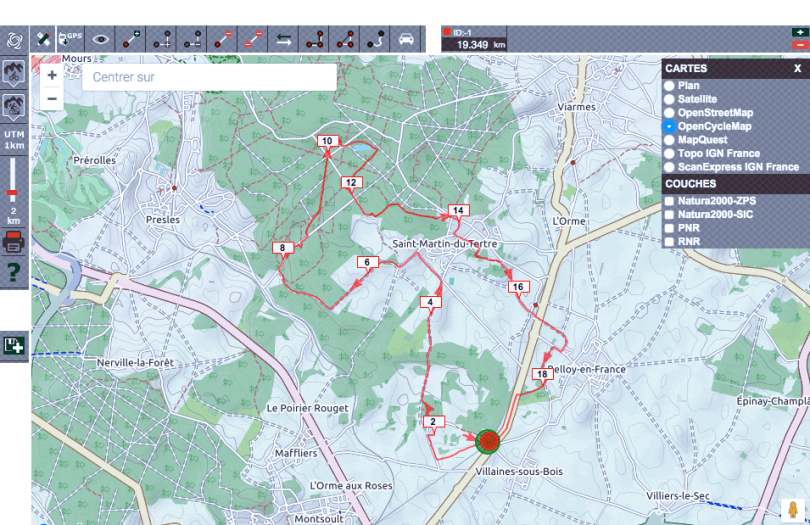Click the red slider handle above 2 km

pyautogui.click(x=14, y=195)
